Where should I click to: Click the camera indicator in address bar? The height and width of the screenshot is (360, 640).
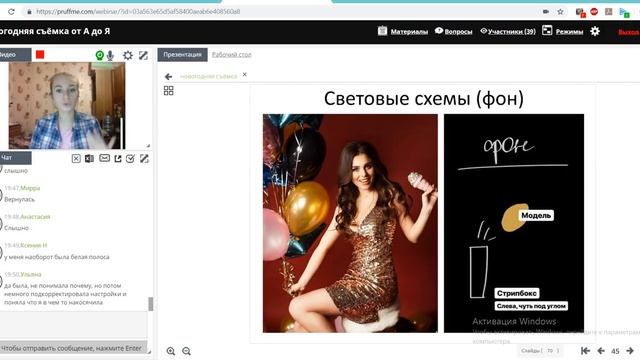[x=546, y=12]
